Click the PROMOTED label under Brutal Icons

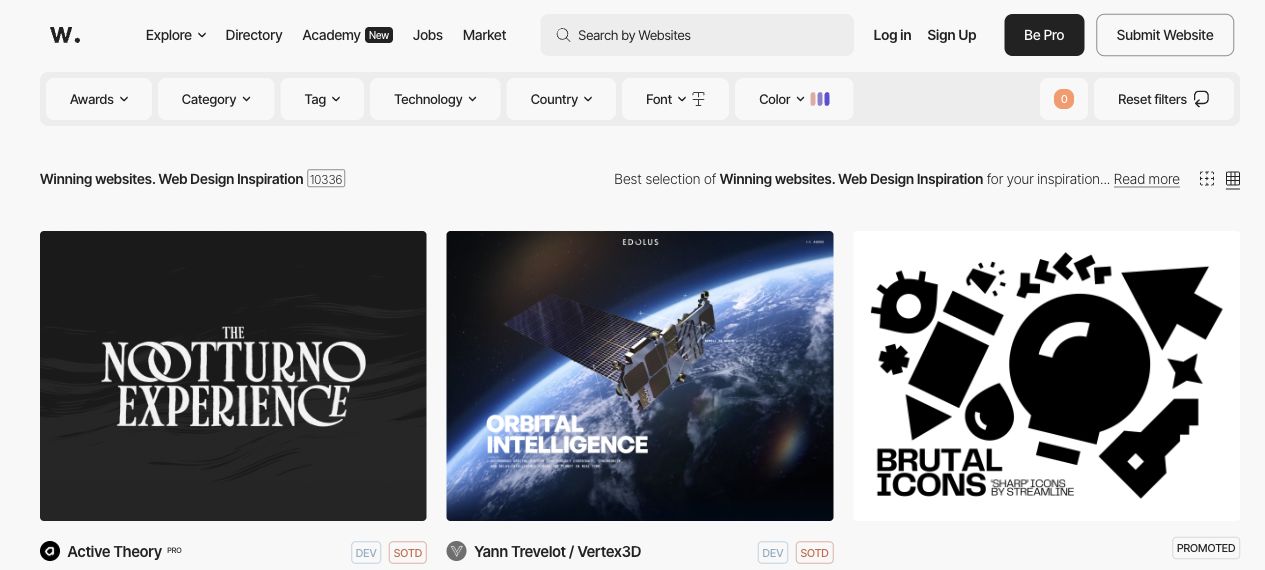click(1206, 548)
